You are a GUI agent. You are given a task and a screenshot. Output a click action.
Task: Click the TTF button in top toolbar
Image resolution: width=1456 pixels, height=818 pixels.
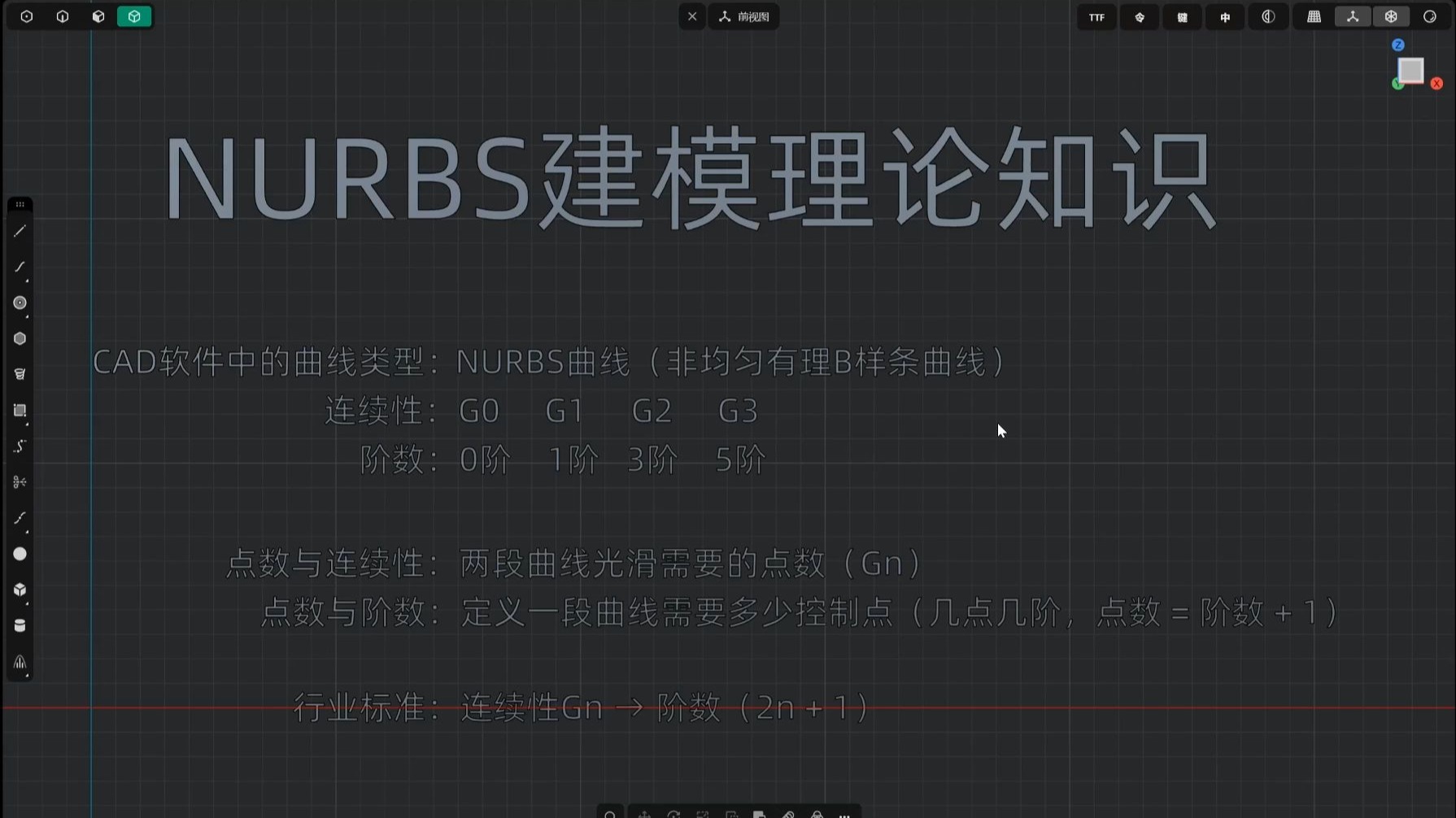1096,16
